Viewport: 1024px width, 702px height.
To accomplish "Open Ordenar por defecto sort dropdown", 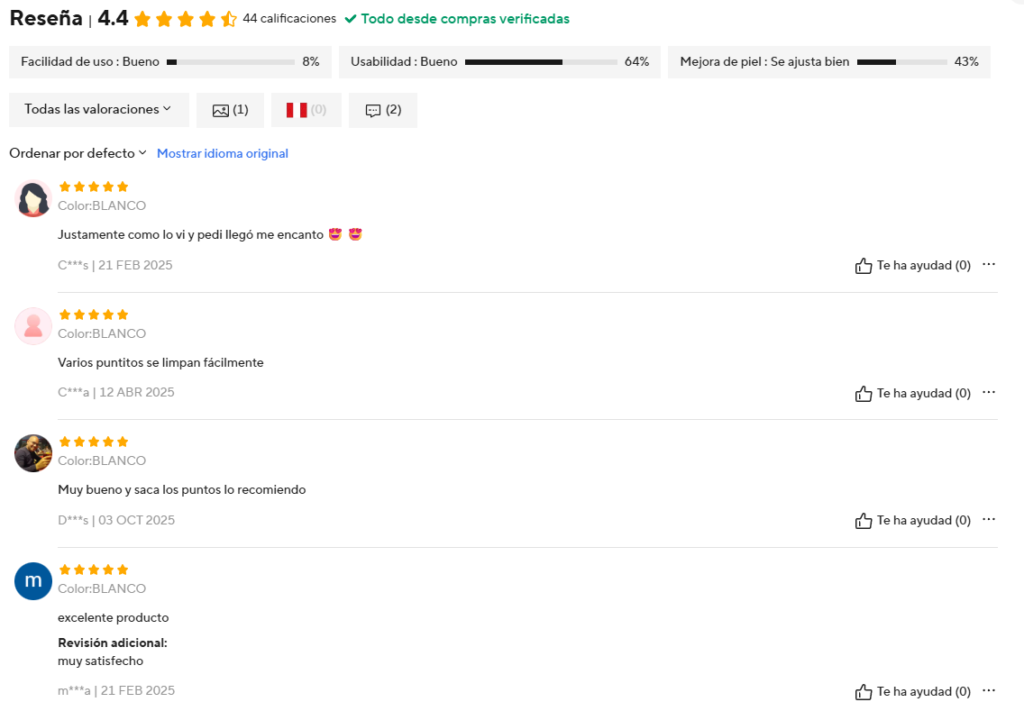I will point(78,153).
